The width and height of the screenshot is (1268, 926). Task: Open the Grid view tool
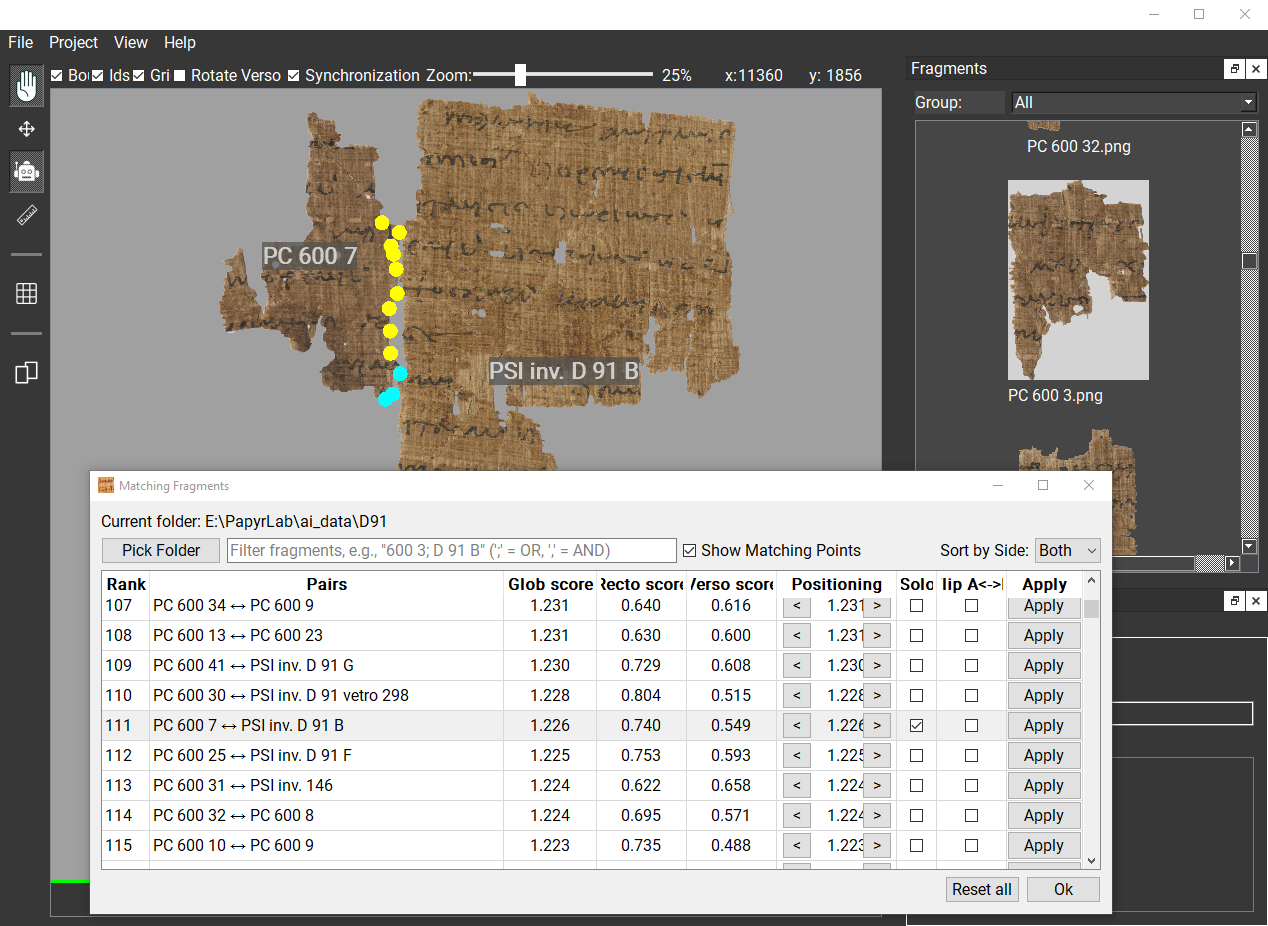coord(26,293)
